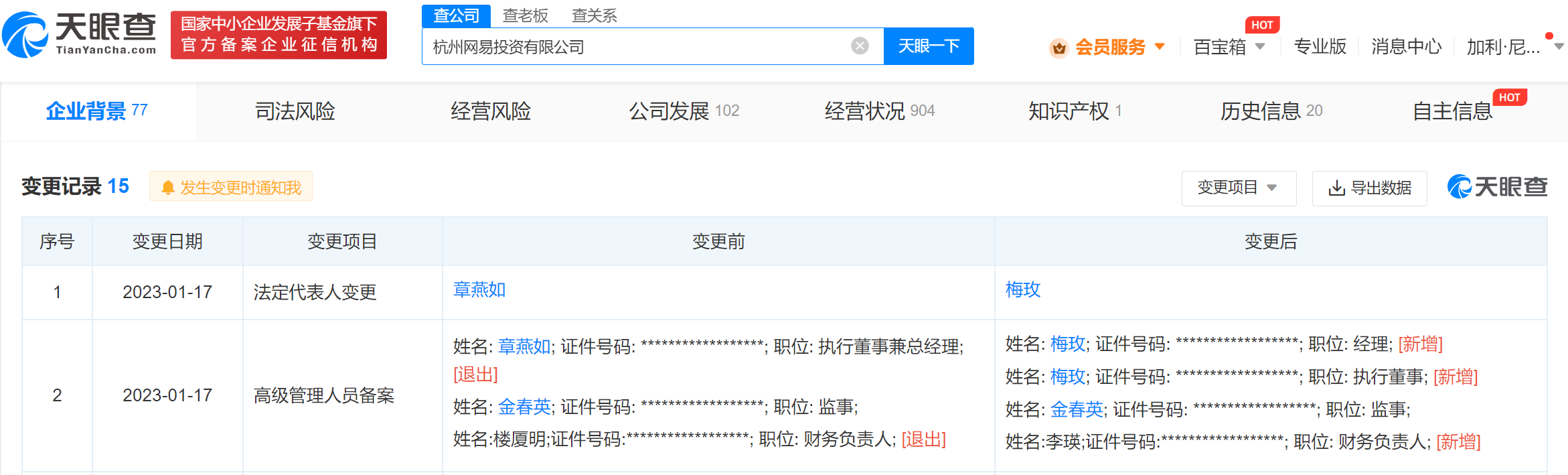1568x475 pixels.
Task: Open 金春英 link in the 变更前 column
Action: (x=524, y=407)
